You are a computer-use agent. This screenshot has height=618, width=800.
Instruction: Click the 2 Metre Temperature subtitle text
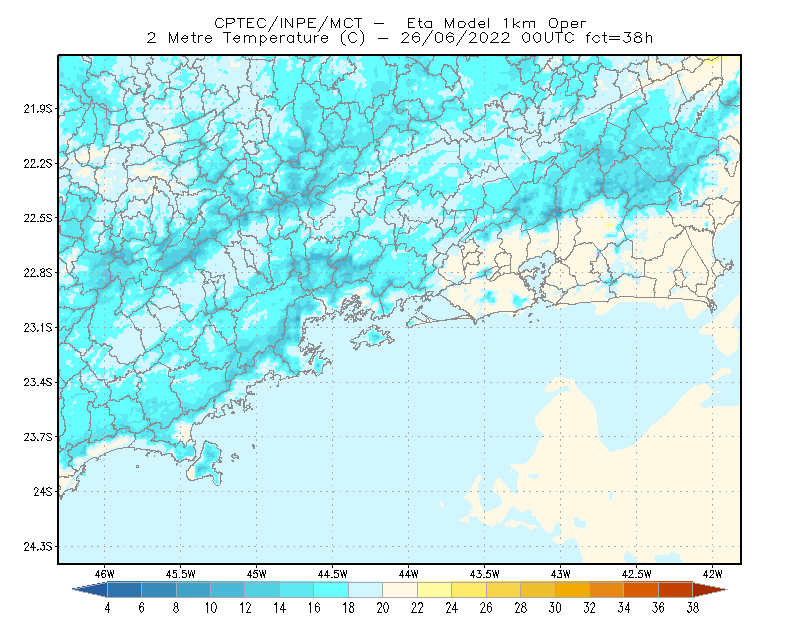[238, 38]
